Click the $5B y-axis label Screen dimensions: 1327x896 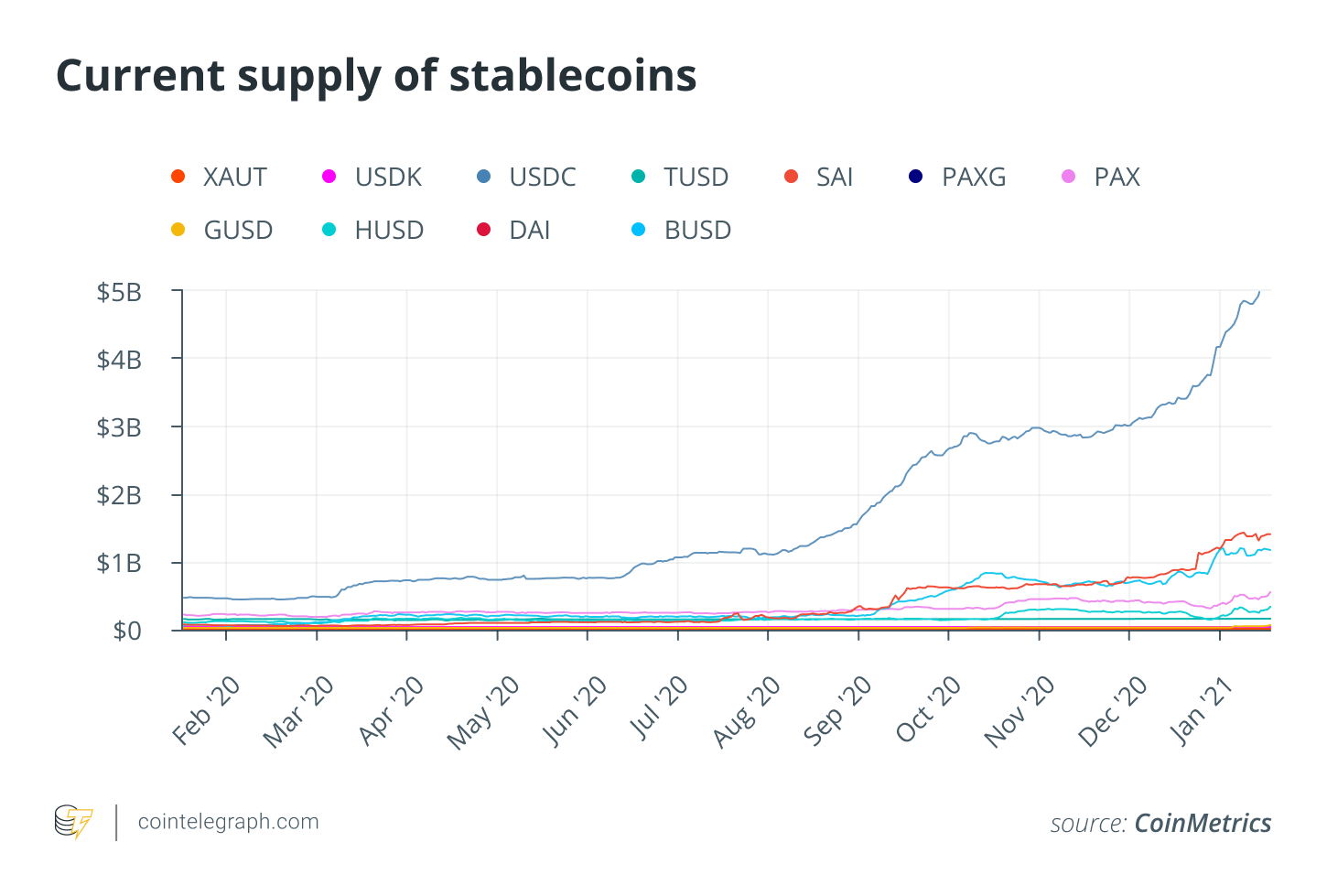click(119, 293)
